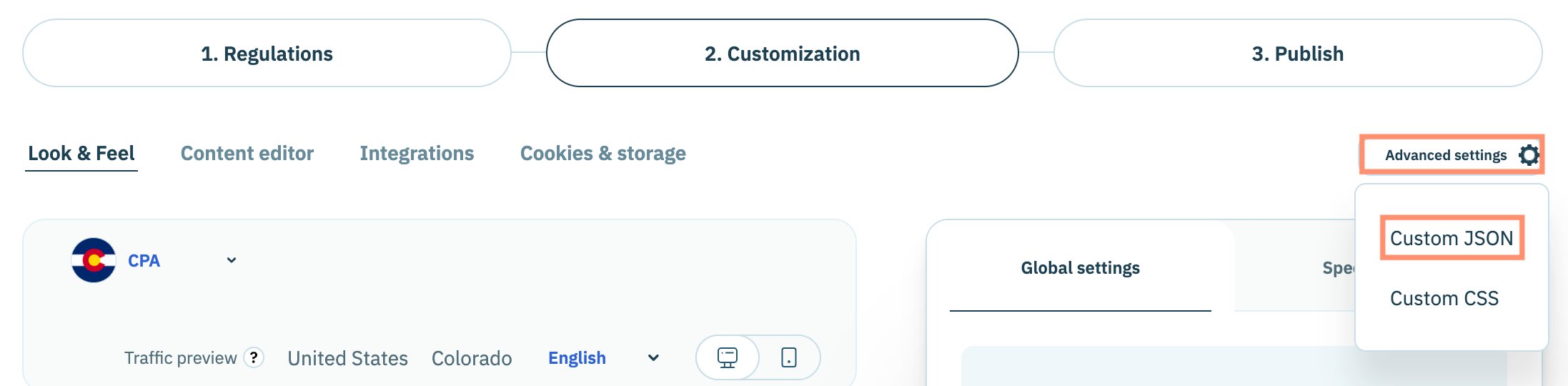Viewport: 1568px width, 386px height.
Task: Click the Colorado flag icon
Action: pos(94,260)
